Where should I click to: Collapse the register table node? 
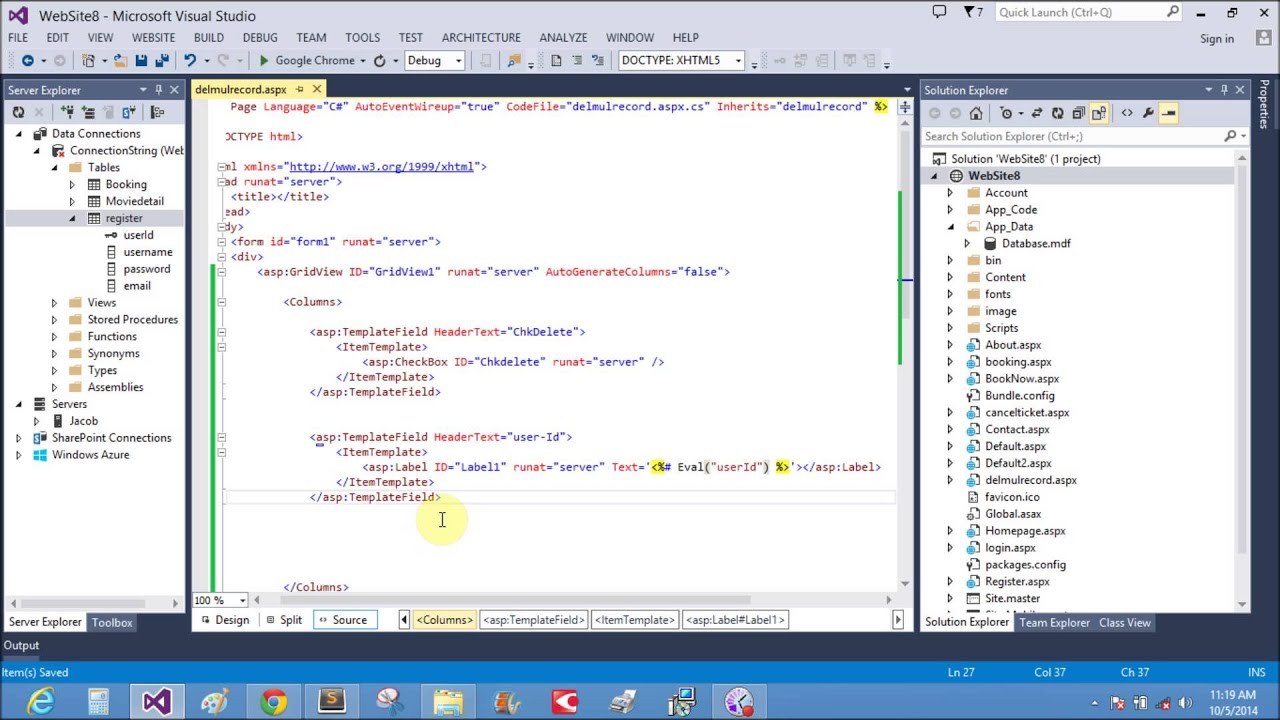point(71,219)
